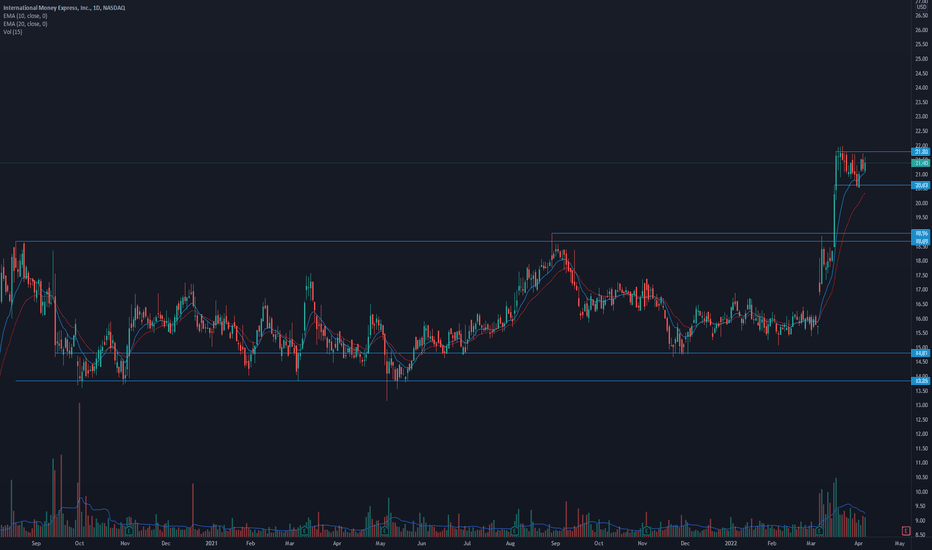Click the 24.00 price axis label
The width and height of the screenshot is (932, 550).
point(921,88)
